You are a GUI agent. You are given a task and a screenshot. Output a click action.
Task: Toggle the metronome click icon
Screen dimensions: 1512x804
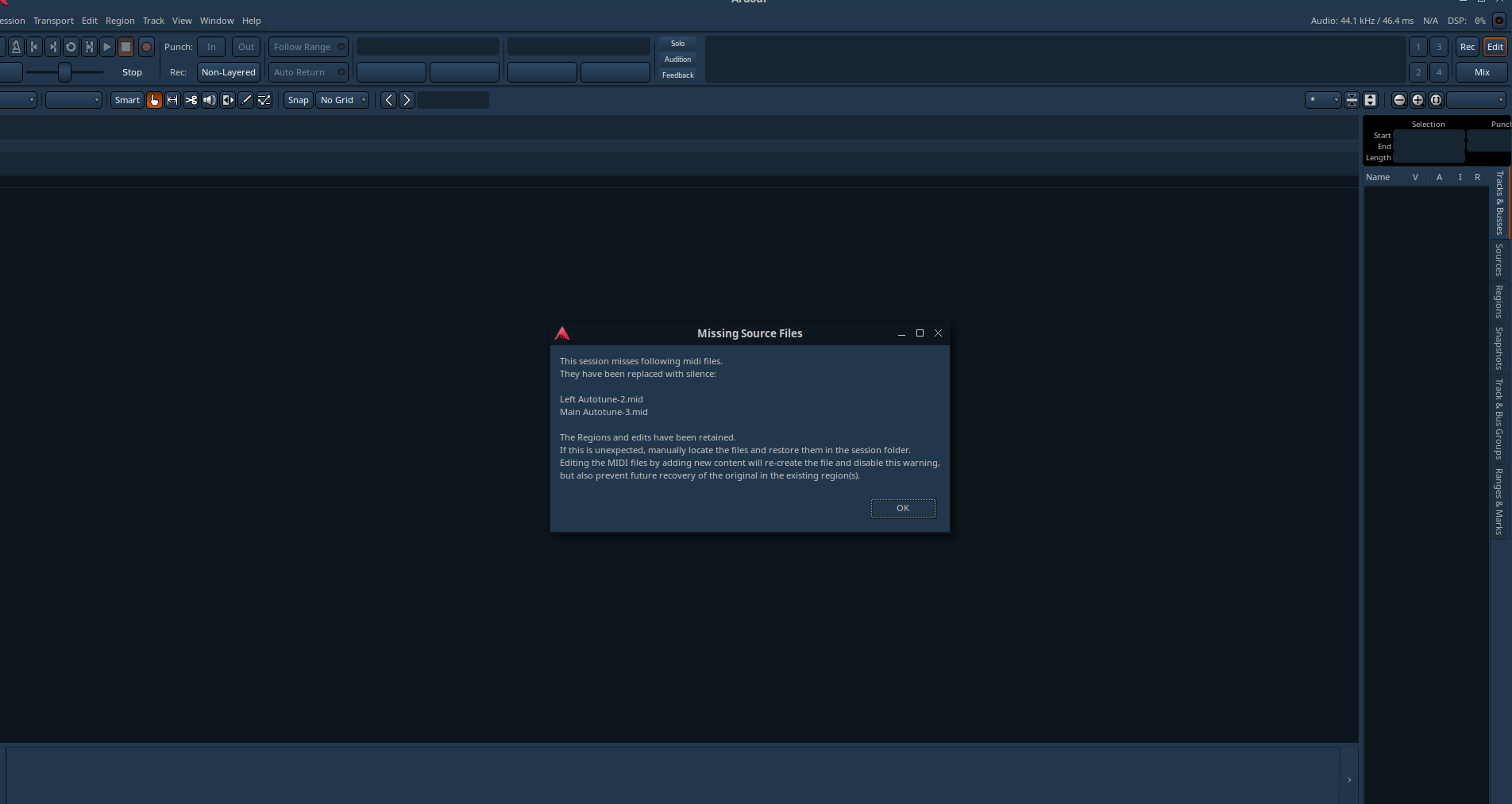click(16, 47)
